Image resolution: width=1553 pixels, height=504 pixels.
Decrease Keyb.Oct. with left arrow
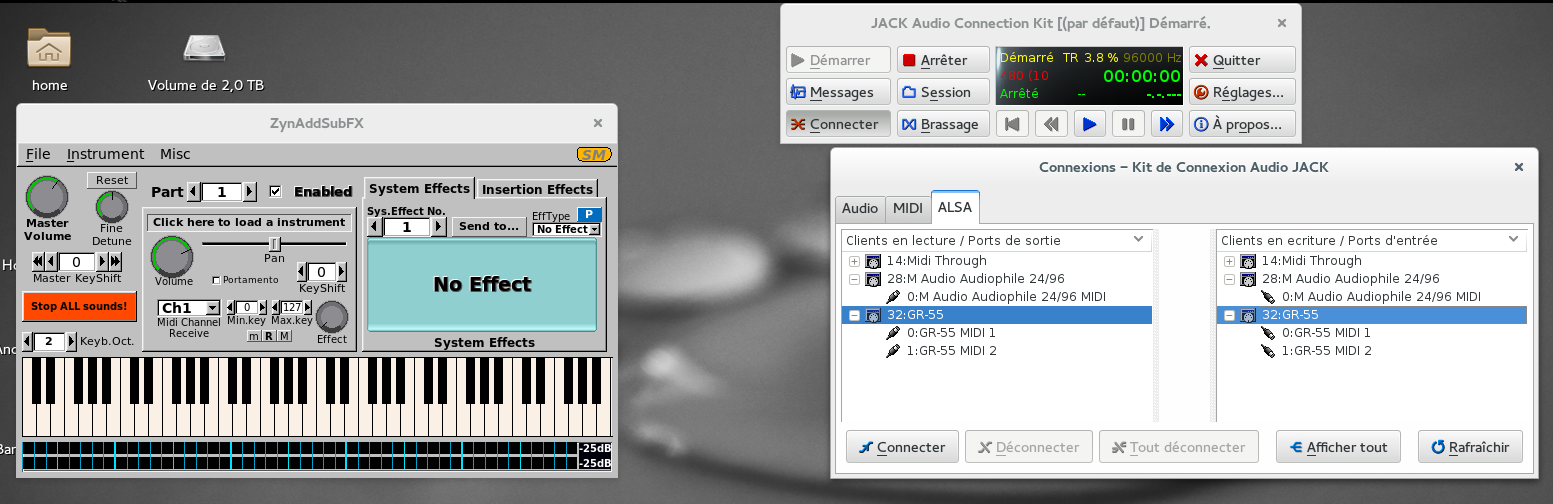pyautogui.click(x=27, y=341)
